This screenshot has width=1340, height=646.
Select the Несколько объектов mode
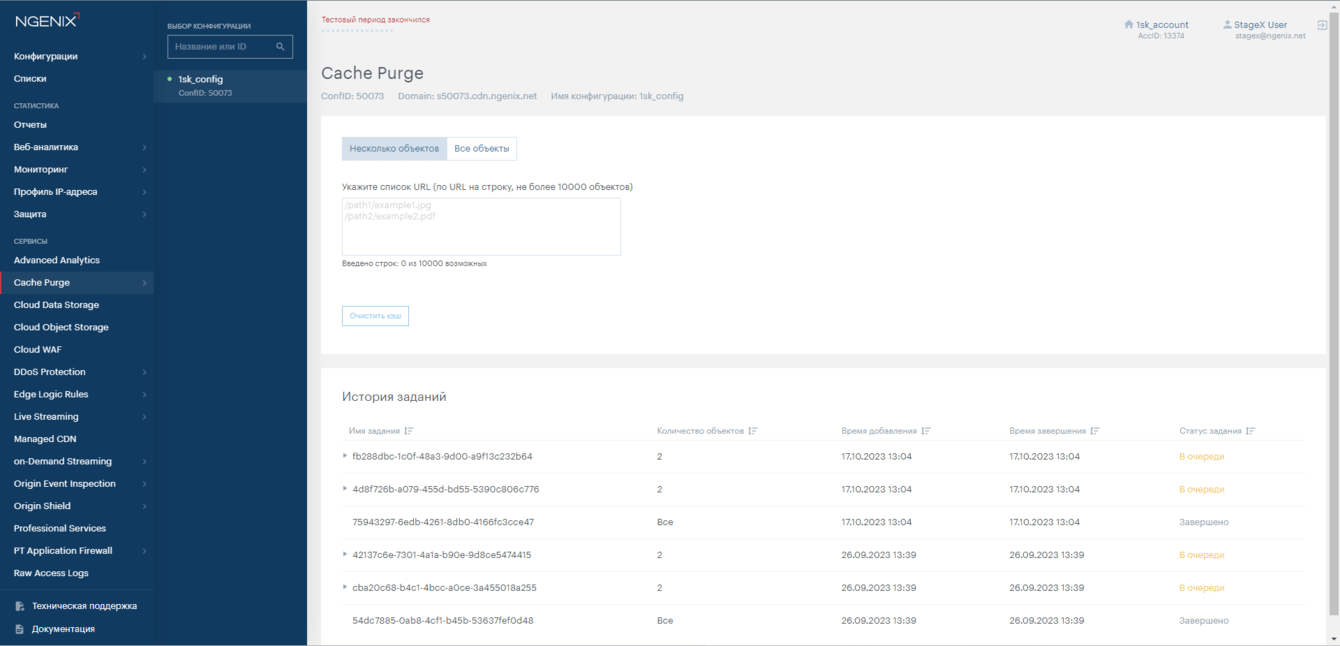tap(394, 149)
